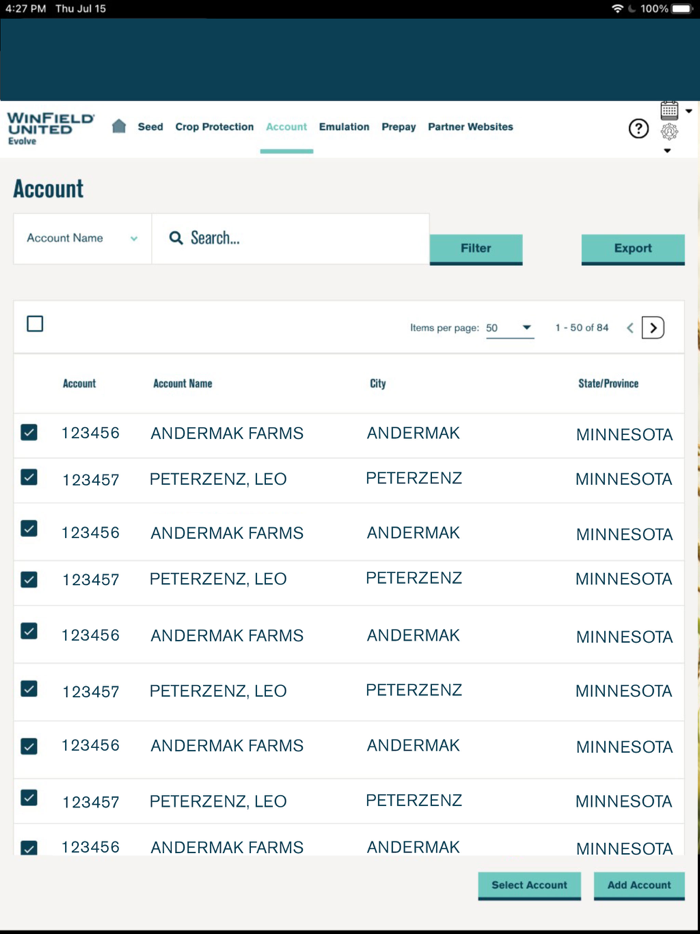Click city PETERZENZ in the second row
Viewport: 700px width, 934px height.
[x=413, y=478]
